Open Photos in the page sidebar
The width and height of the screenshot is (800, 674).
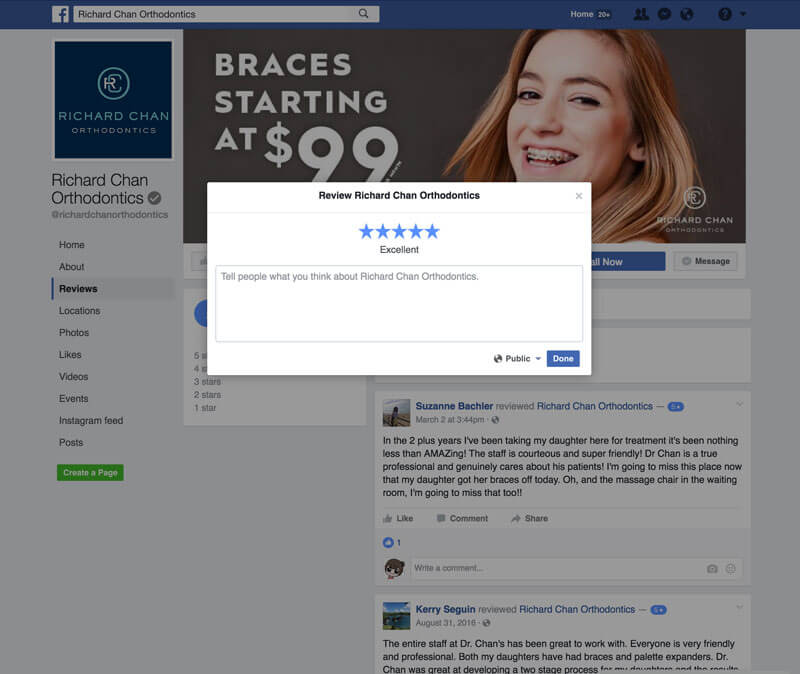tap(74, 333)
